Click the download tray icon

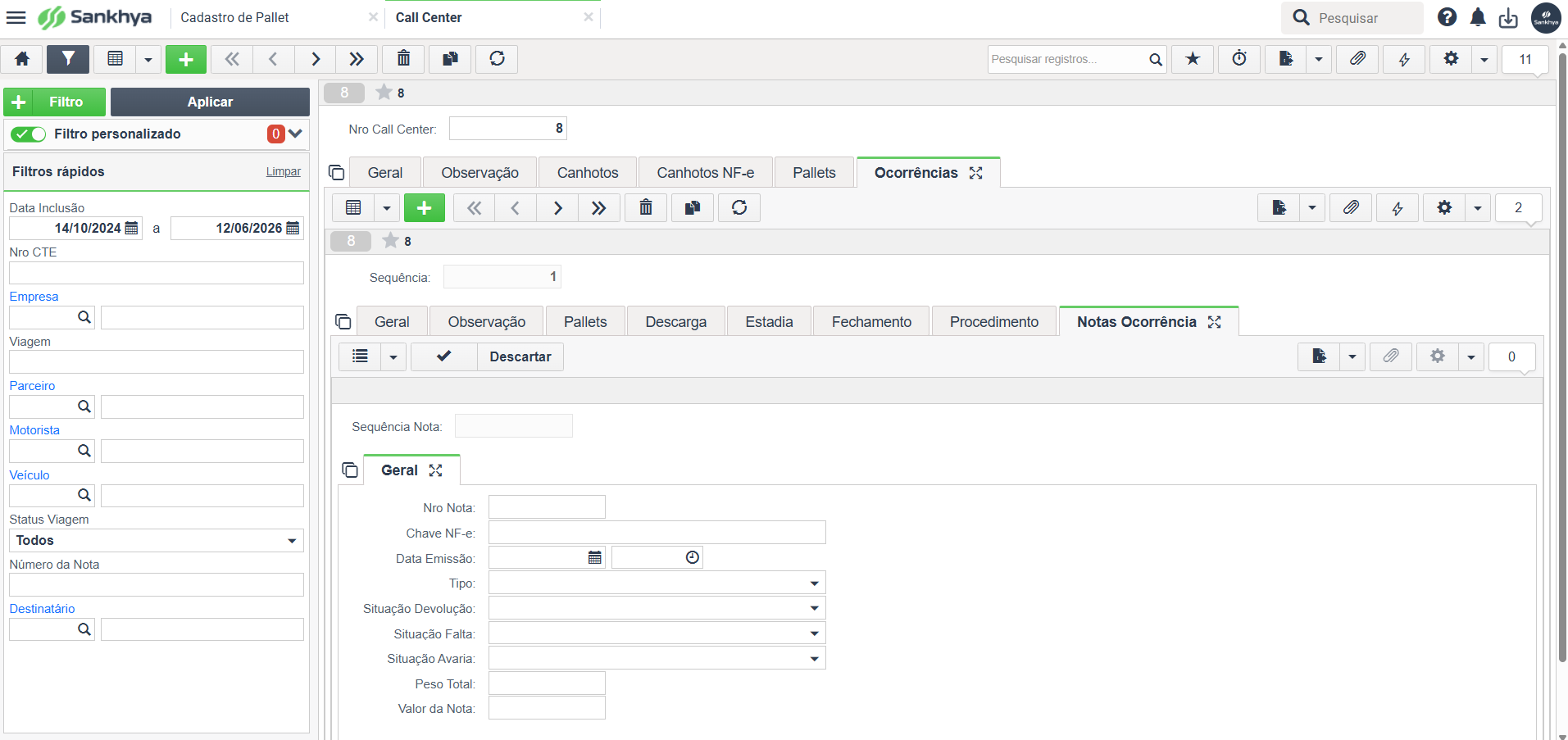1508,18
